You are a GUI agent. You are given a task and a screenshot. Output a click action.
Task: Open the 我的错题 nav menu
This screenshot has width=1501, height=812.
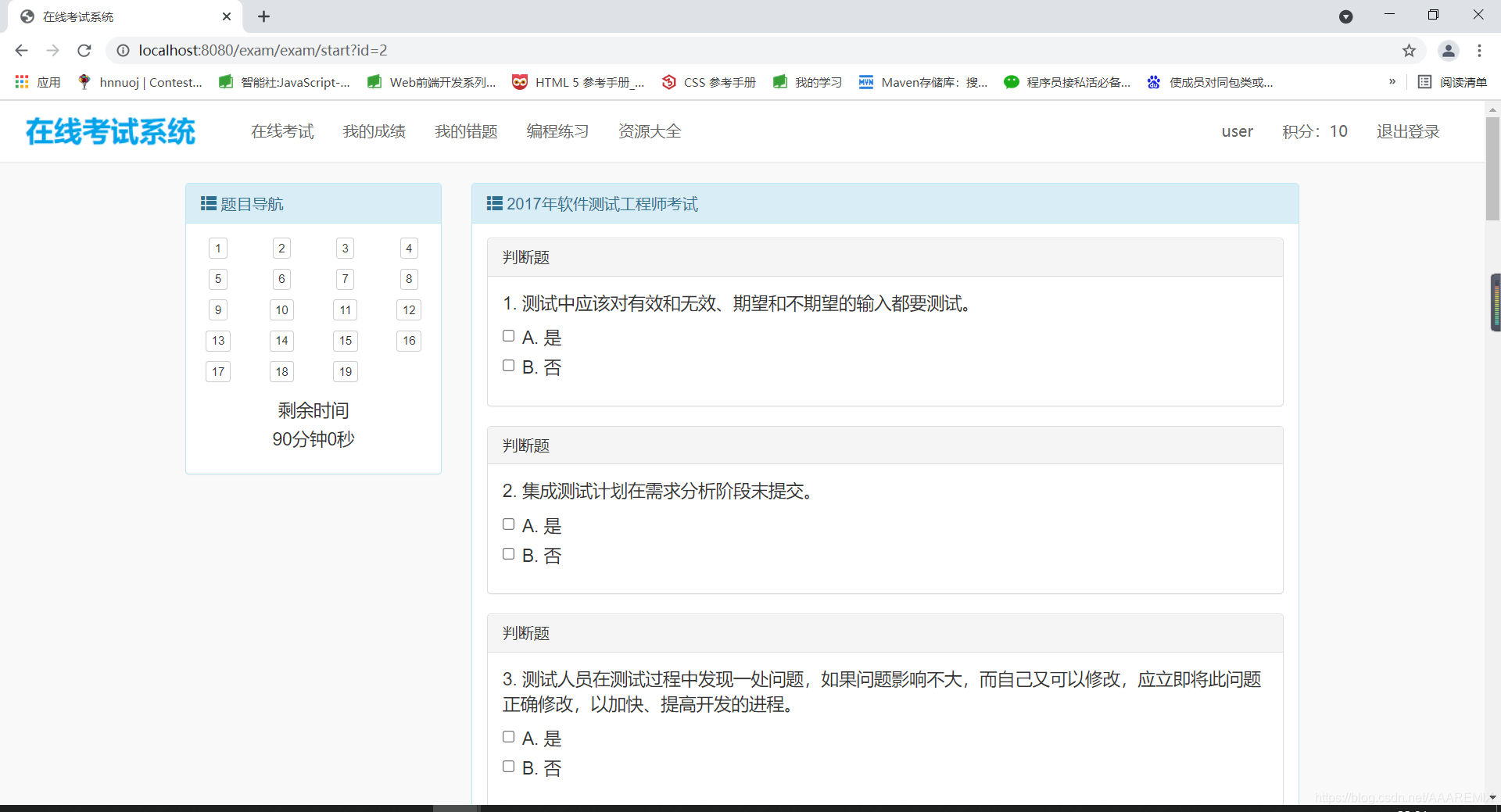(x=466, y=131)
